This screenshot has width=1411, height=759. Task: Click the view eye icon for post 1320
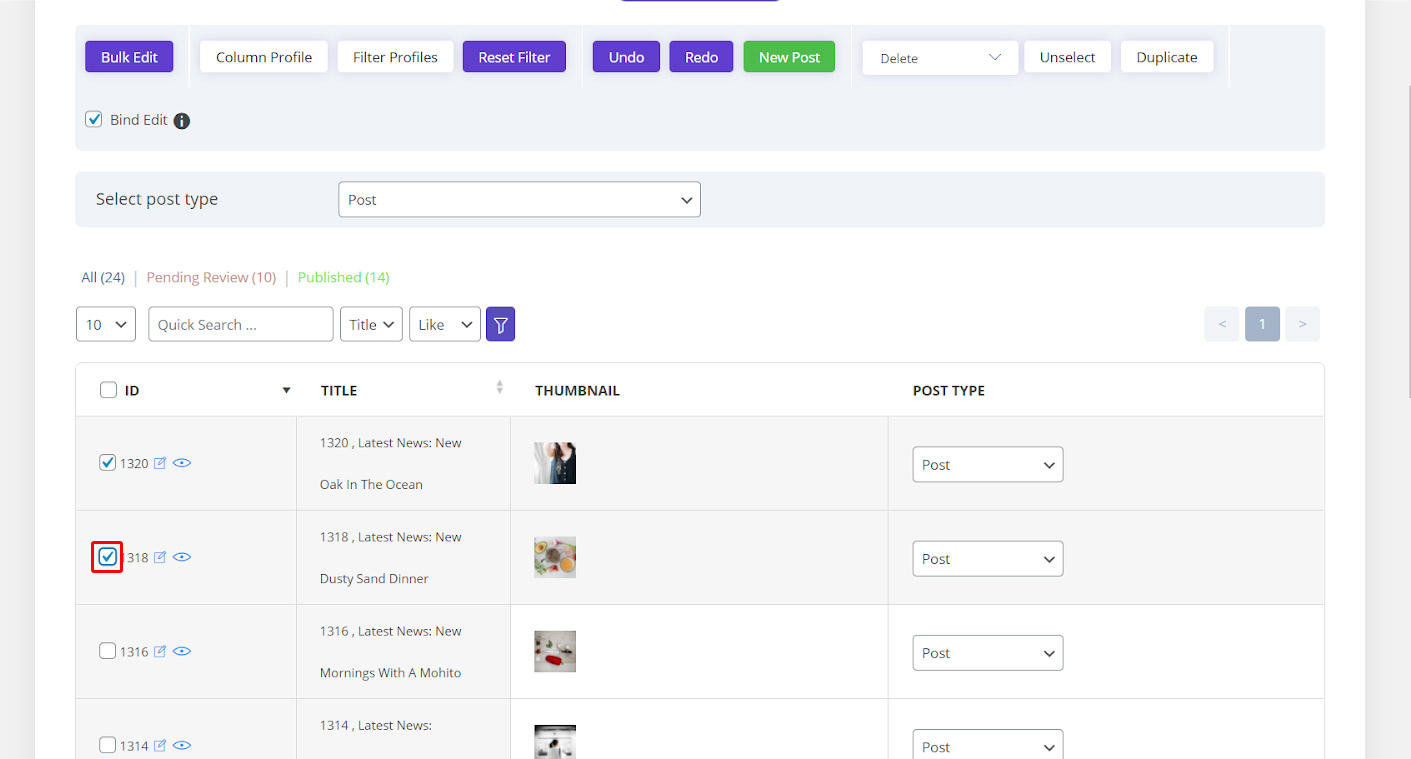pyautogui.click(x=182, y=463)
